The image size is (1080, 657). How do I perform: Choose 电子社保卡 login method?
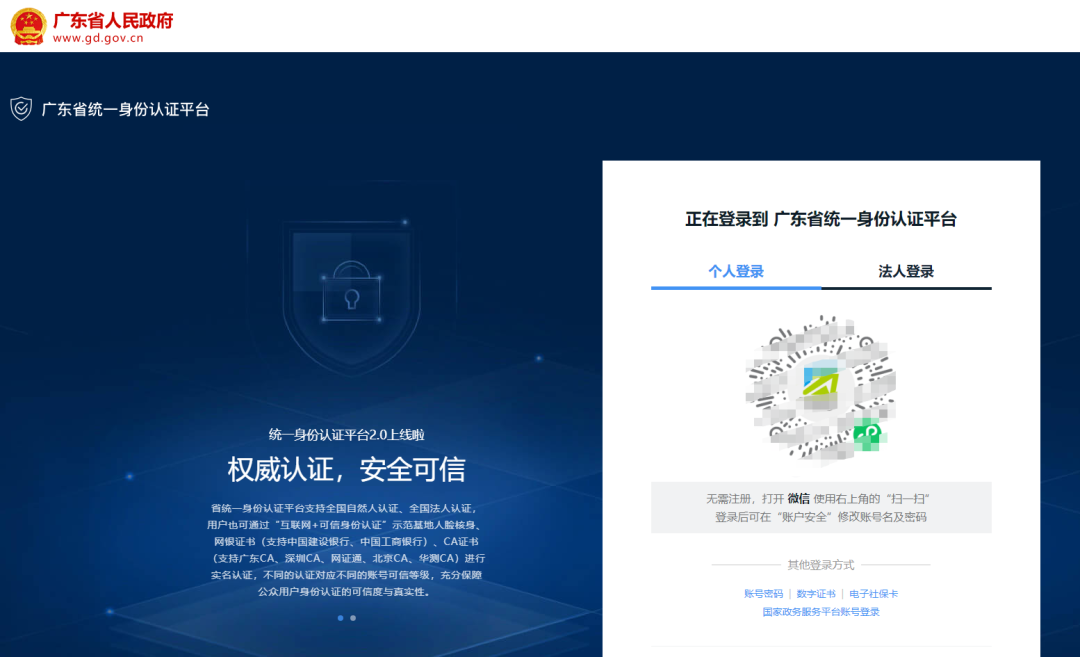click(873, 594)
